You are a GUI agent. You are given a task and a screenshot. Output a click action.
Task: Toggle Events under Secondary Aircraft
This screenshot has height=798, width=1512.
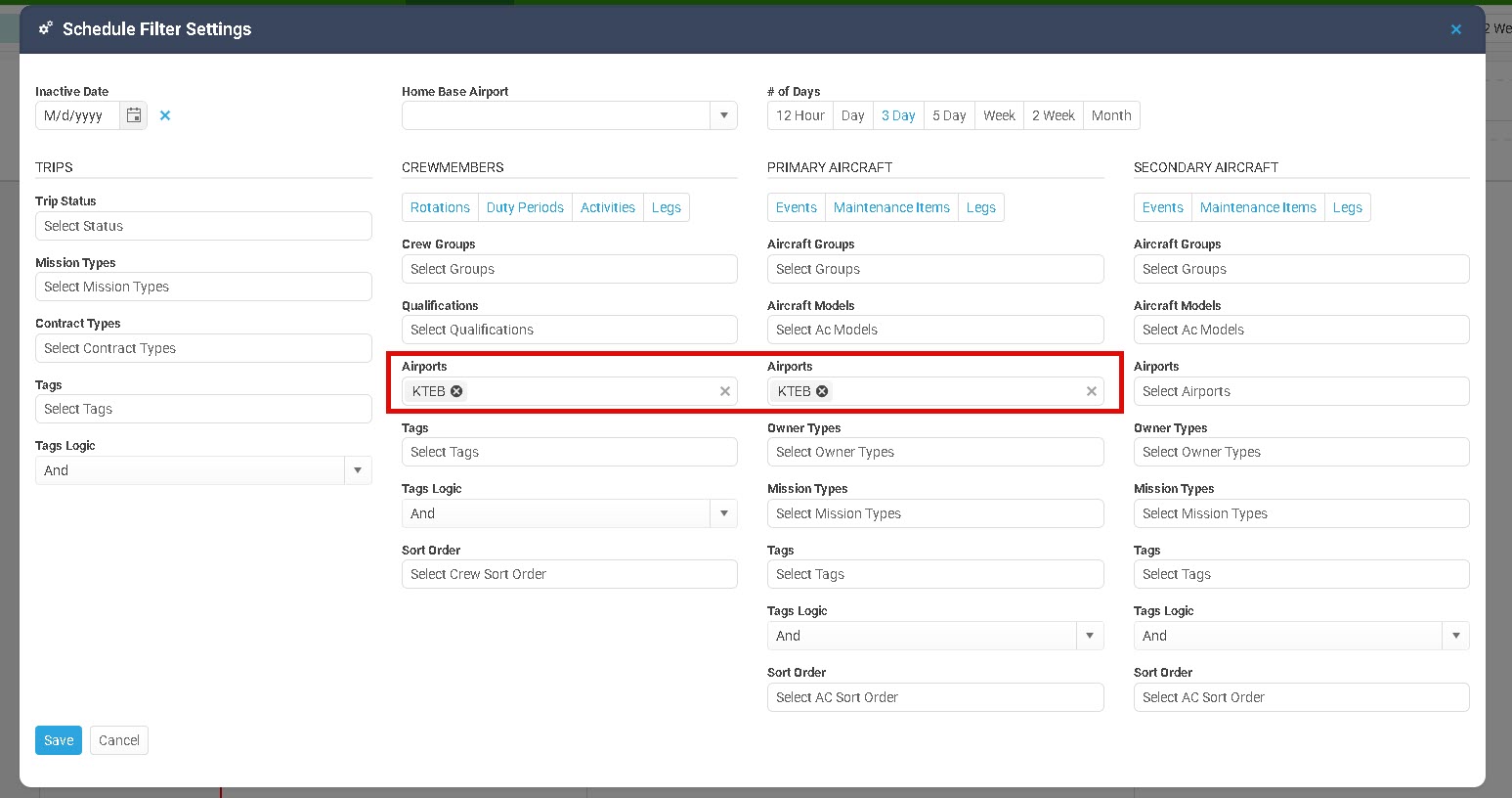1162,207
